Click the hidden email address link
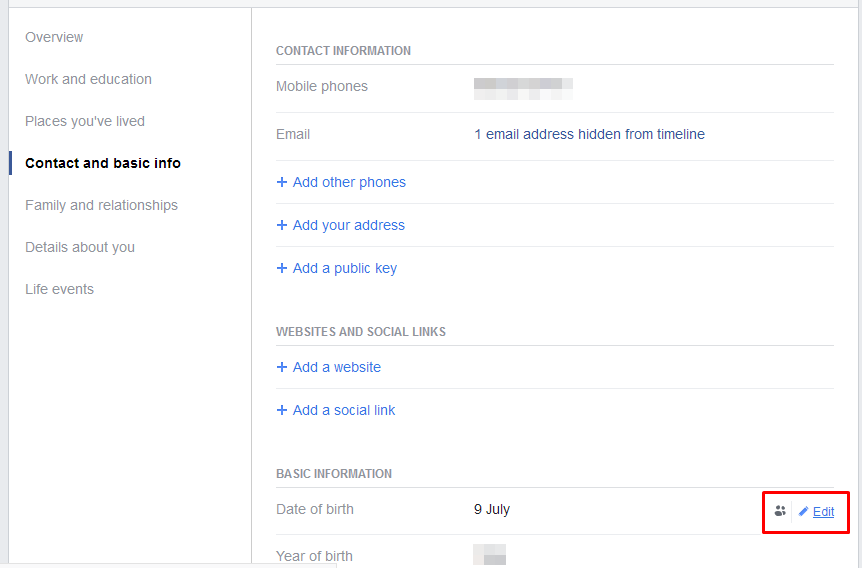 point(589,134)
